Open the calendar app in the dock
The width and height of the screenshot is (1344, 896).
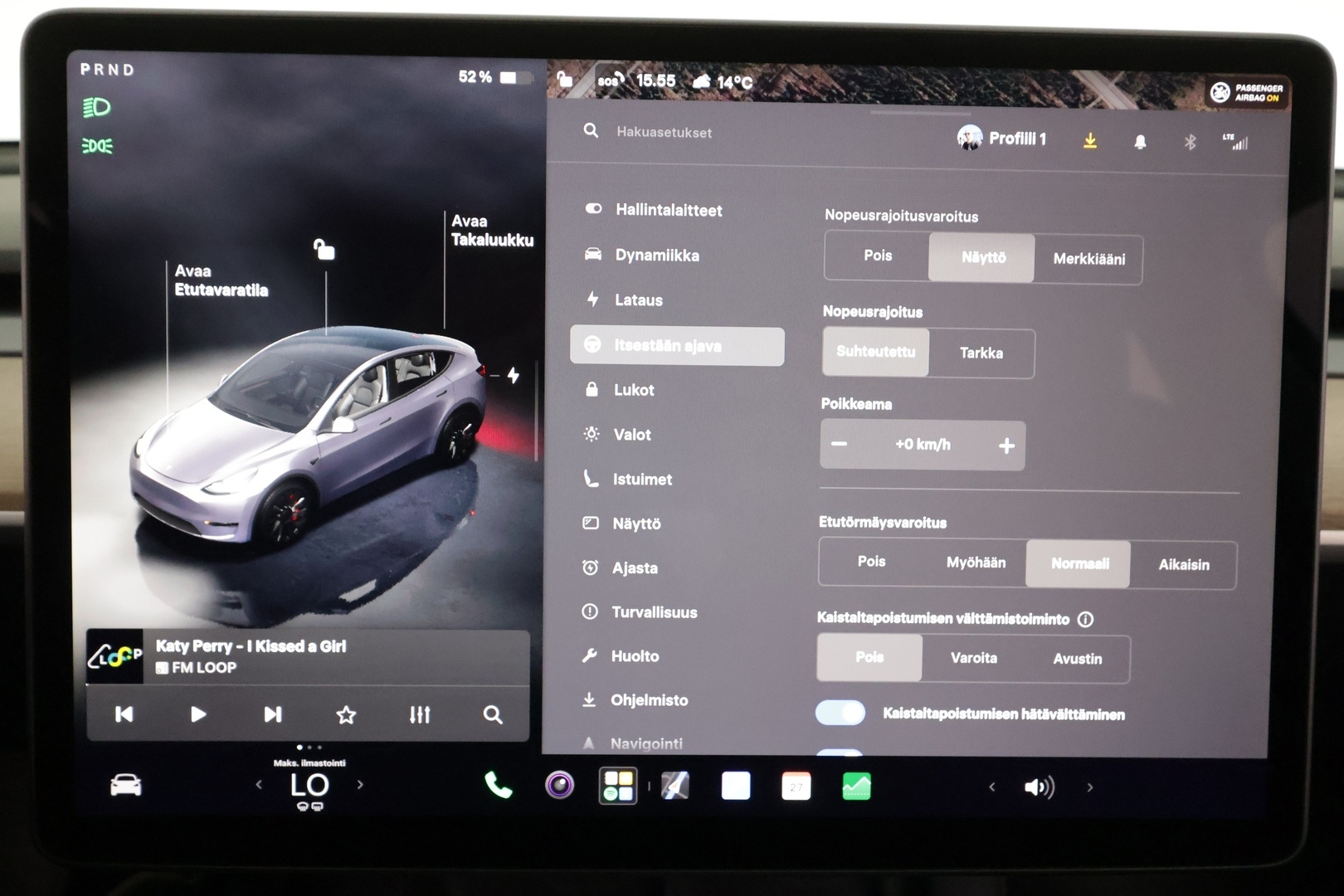click(796, 786)
